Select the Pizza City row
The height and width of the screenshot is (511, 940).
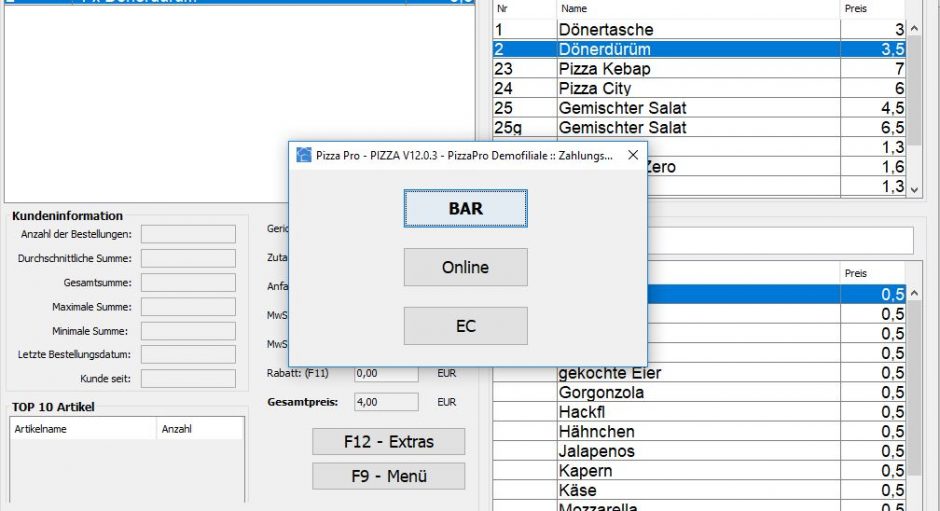[x=699, y=88]
